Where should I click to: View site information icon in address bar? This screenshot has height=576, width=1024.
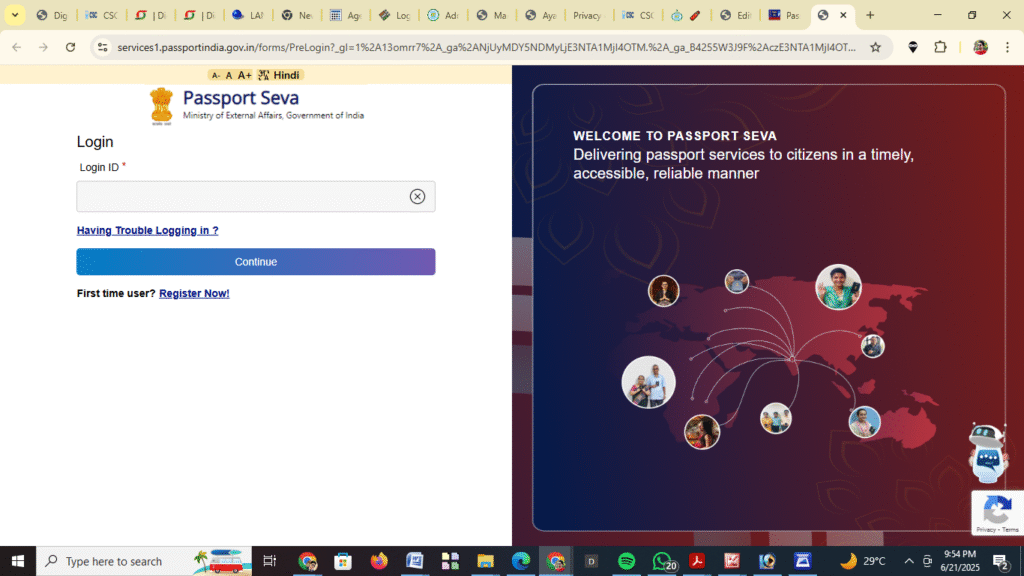[x=103, y=47]
